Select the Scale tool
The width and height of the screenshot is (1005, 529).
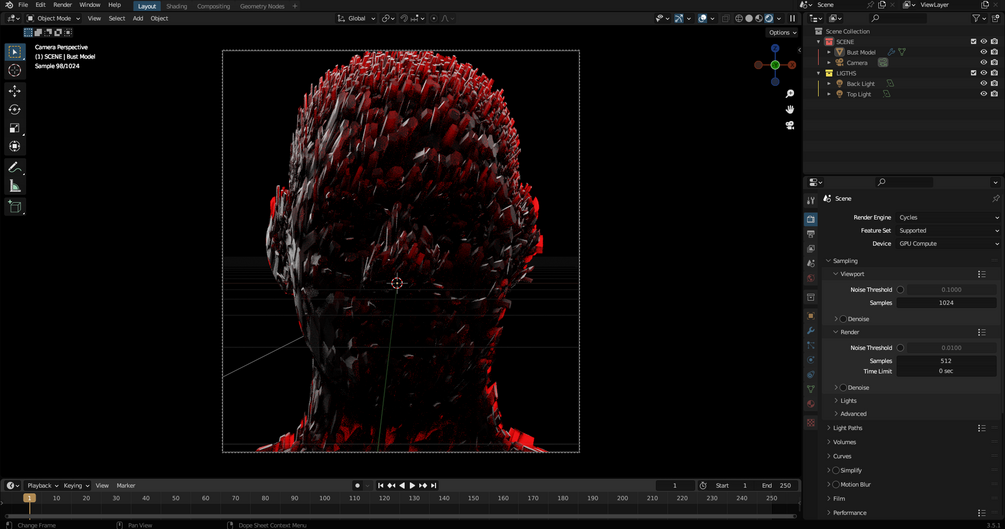(14, 129)
